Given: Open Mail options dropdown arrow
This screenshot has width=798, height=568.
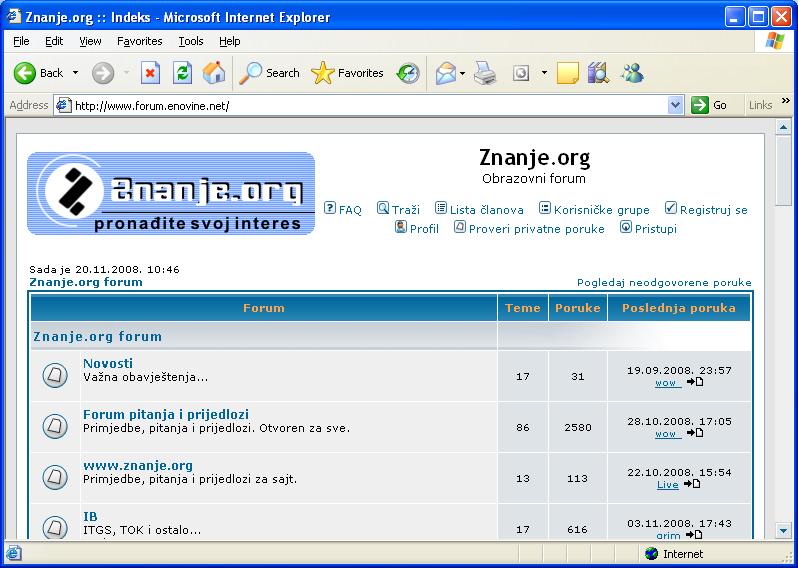Looking at the screenshot, I should 463,73.
